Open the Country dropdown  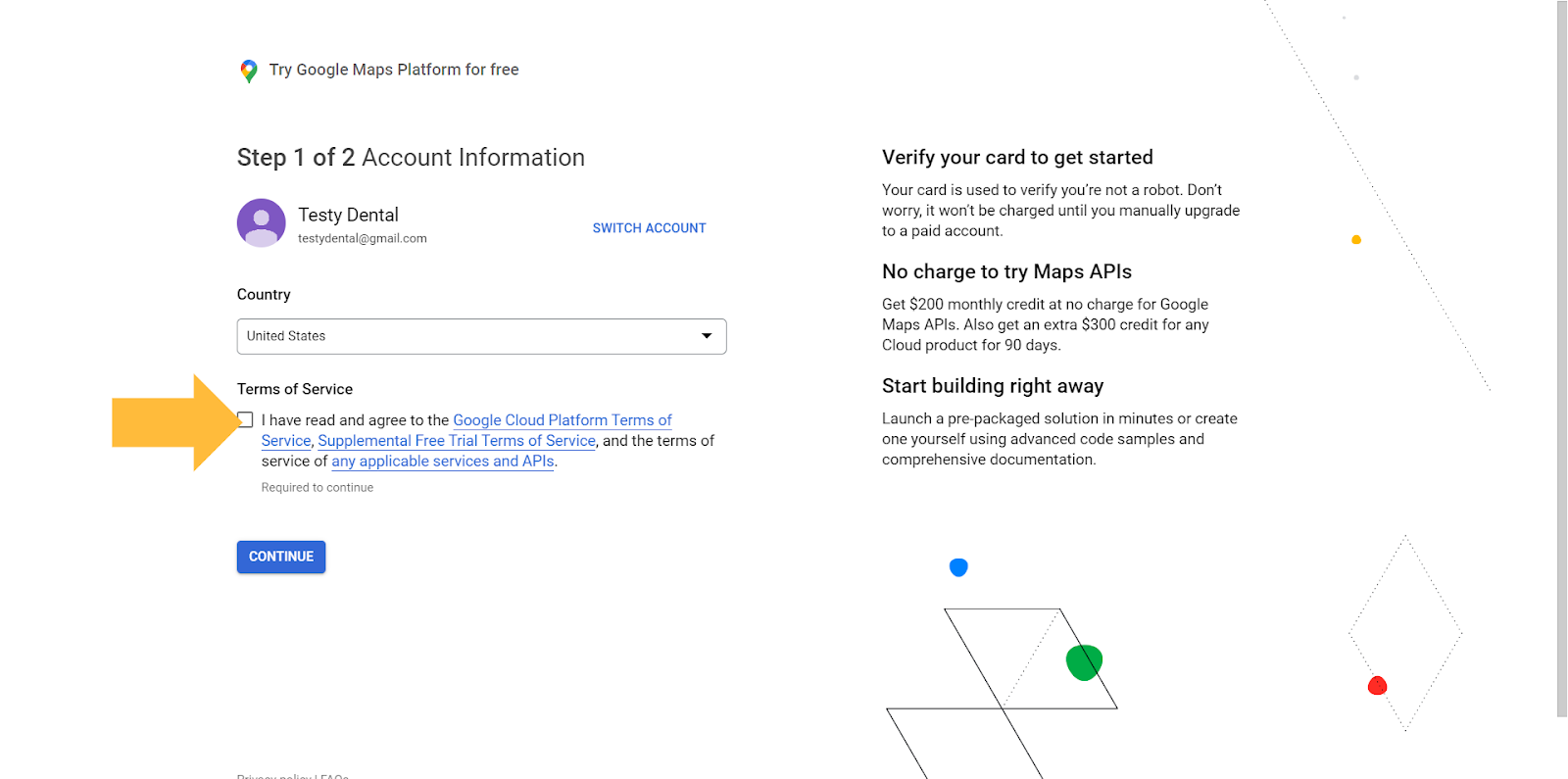tap(481, 336)
